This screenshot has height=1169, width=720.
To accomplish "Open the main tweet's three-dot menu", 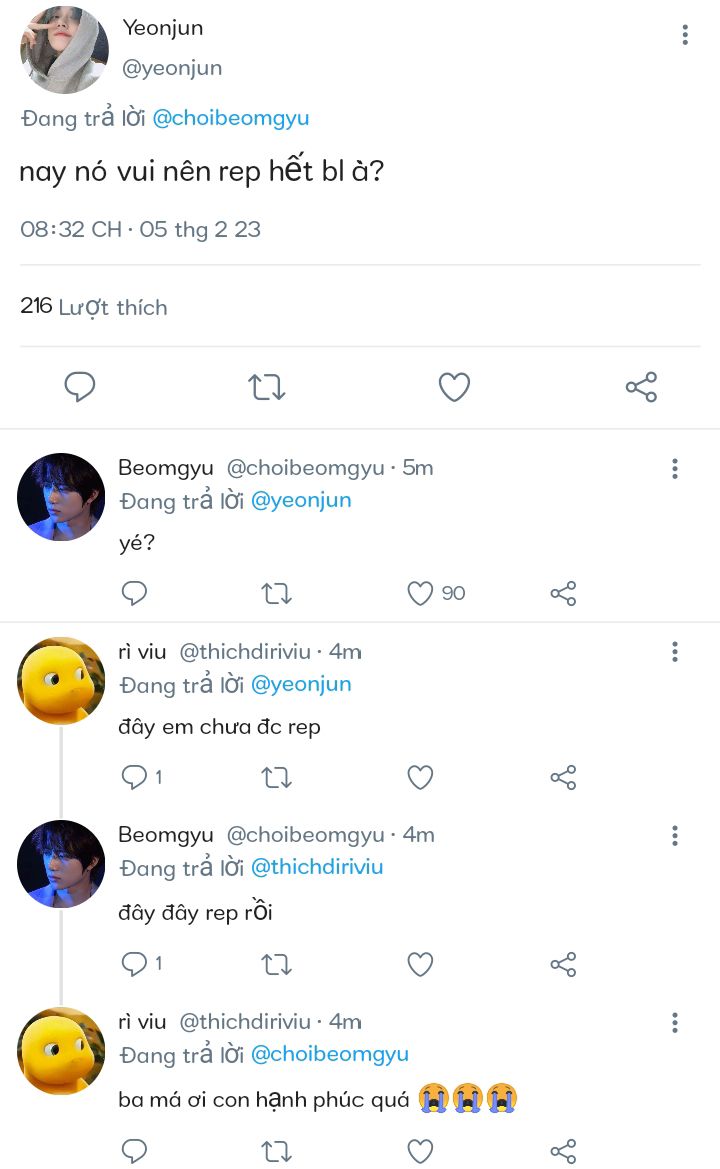I will click(685, 36).
